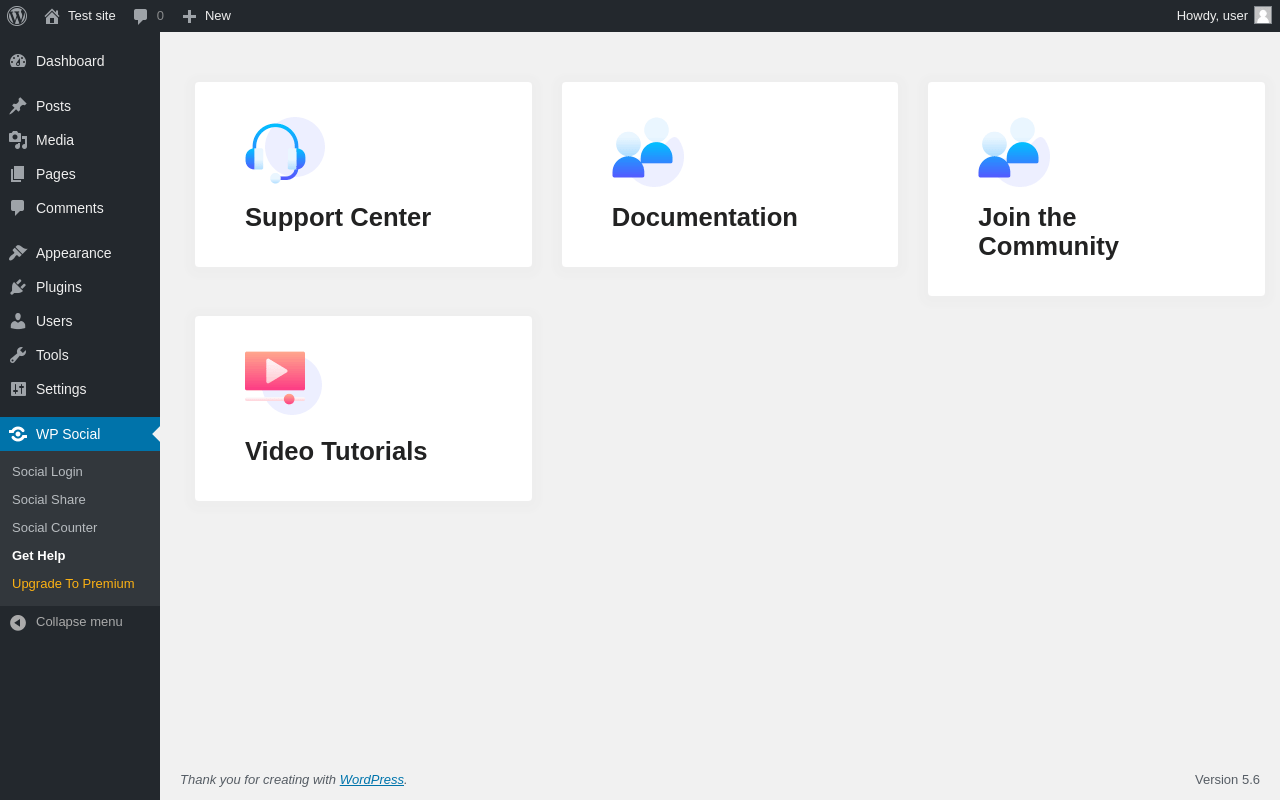Click the Users person icon
Viewport: 1280px width, 800px height.
point(18,321)
